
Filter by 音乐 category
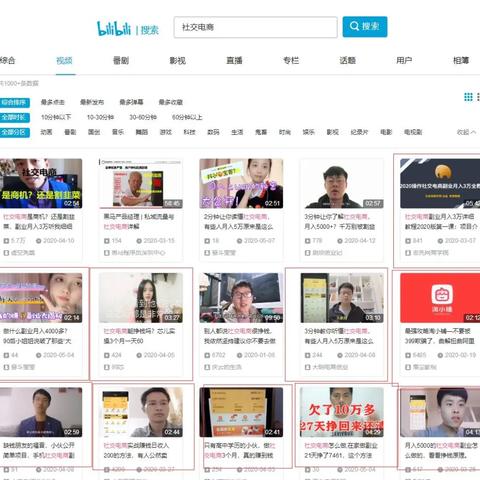[x=118, y=132]
